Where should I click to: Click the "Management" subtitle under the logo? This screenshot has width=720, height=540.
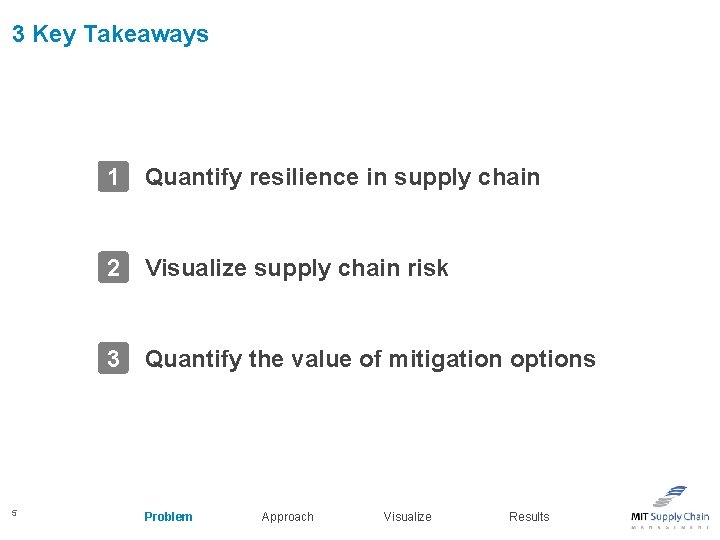click(669, 527)
